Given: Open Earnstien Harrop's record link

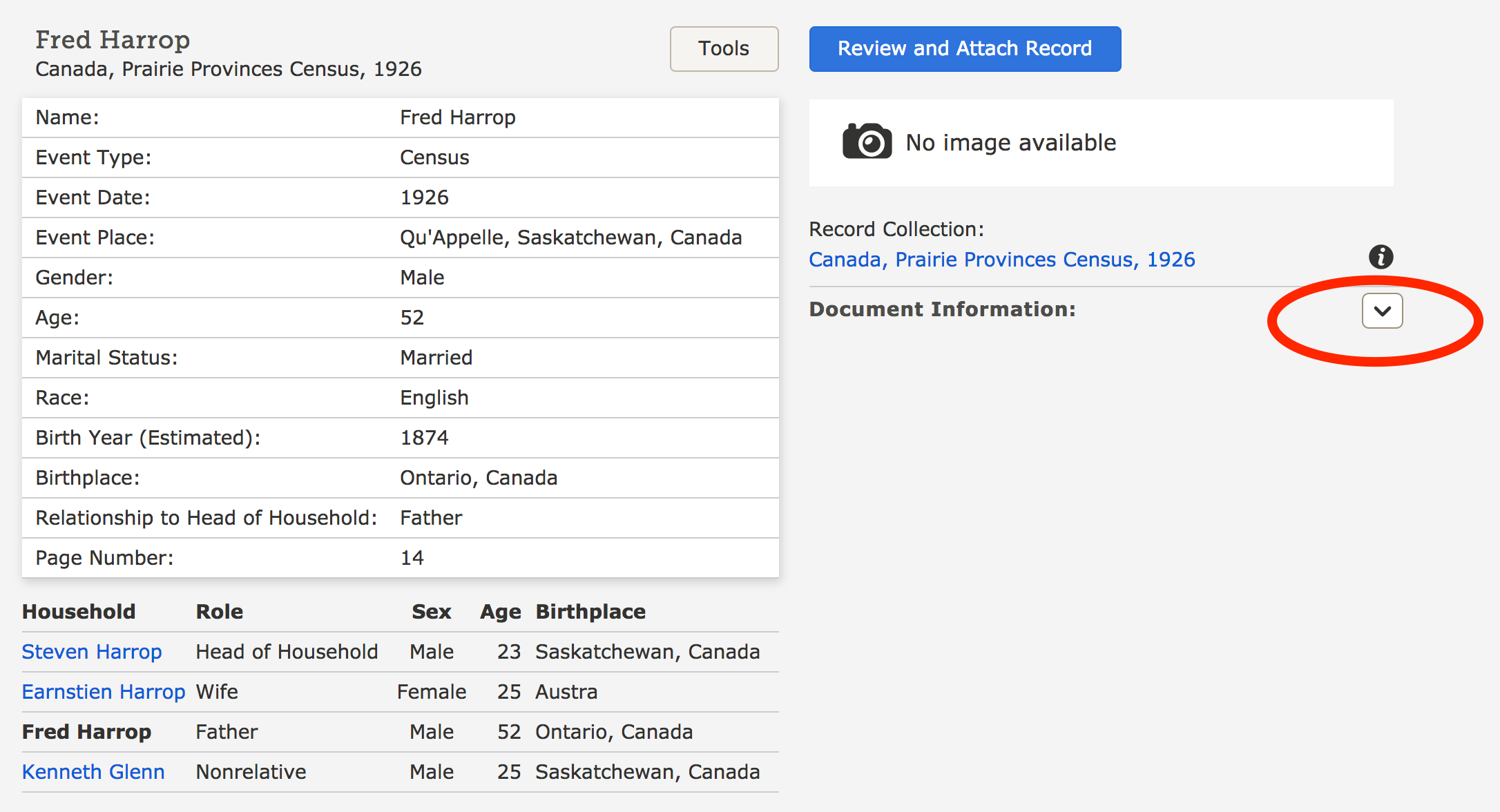Looking at the screenshot, I should click(104, 692).
